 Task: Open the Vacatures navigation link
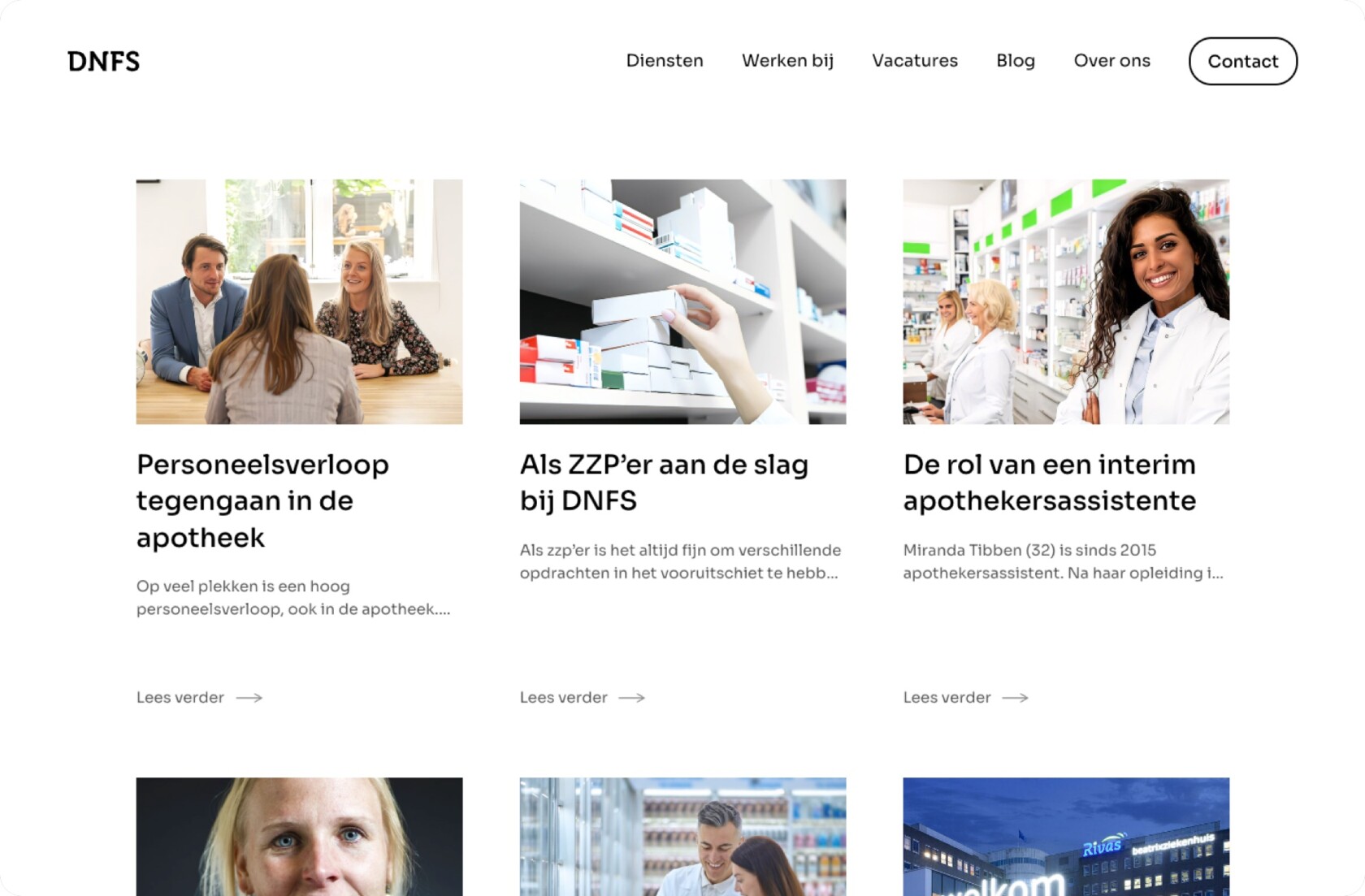(x=915, y=61)
